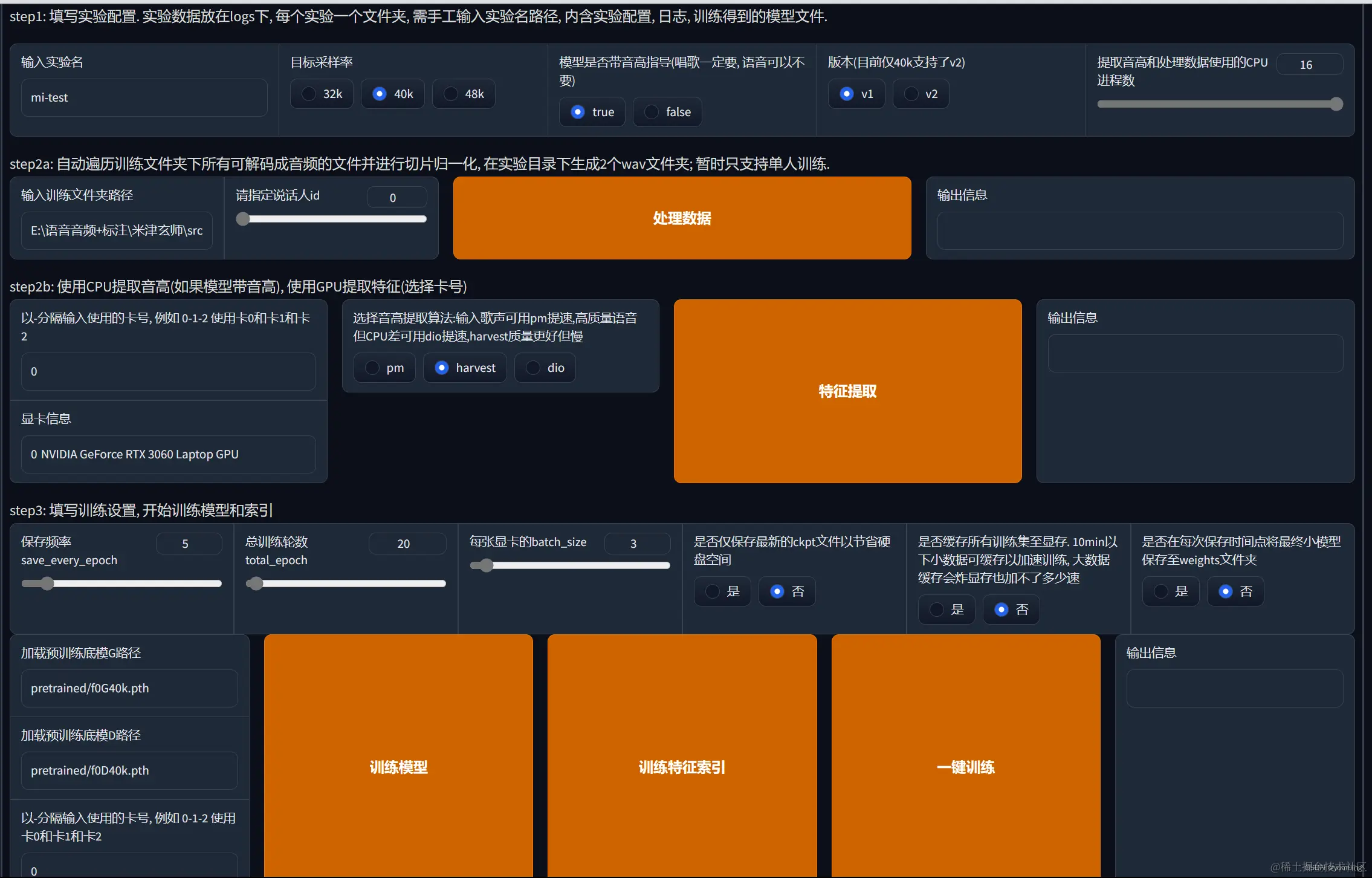The image size is (1372, 878).
Task: Click the 处理数据 button
Action: coord(682,218)
